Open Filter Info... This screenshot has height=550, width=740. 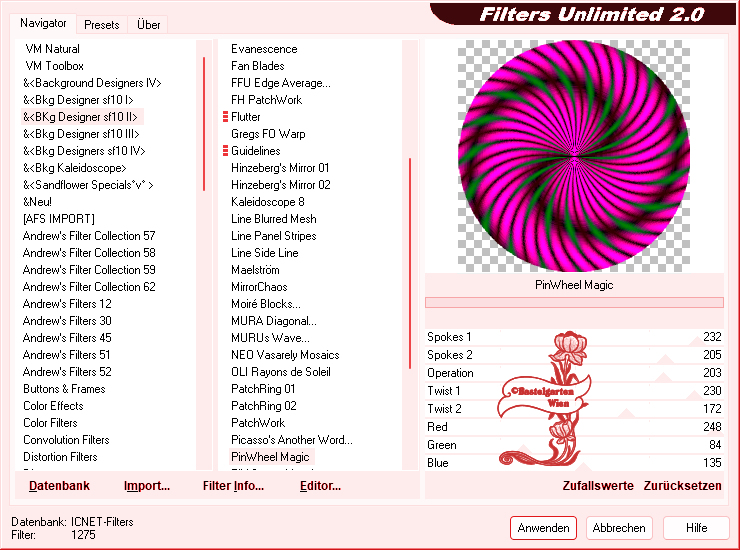click(x=233, y=486)
